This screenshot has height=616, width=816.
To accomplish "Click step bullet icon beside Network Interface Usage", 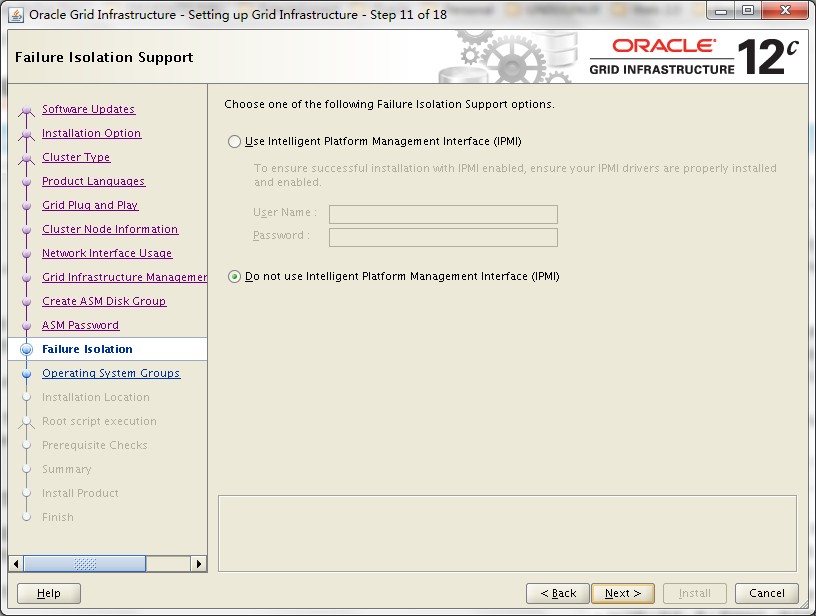I will [27, 253].
